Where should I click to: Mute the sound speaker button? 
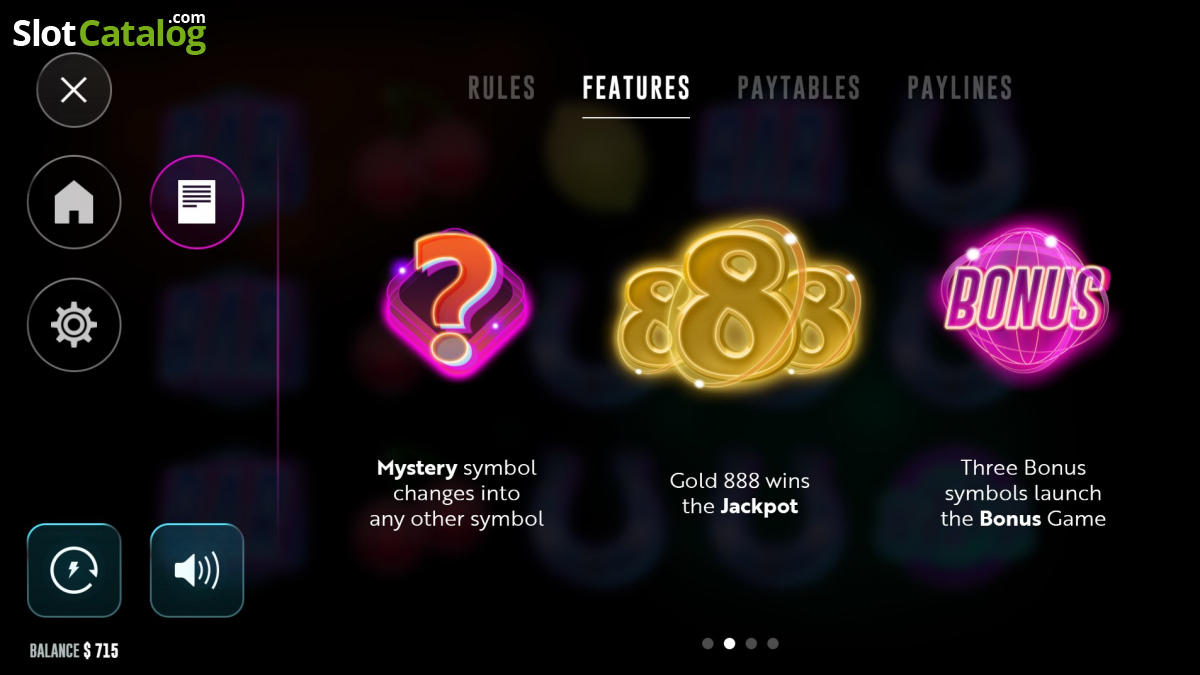coord(197,570)
